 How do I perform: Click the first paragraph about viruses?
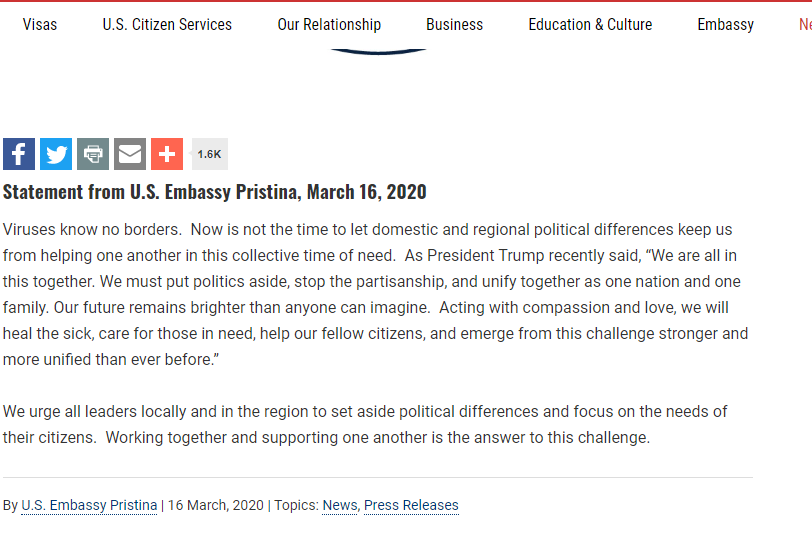coord(375,294)
